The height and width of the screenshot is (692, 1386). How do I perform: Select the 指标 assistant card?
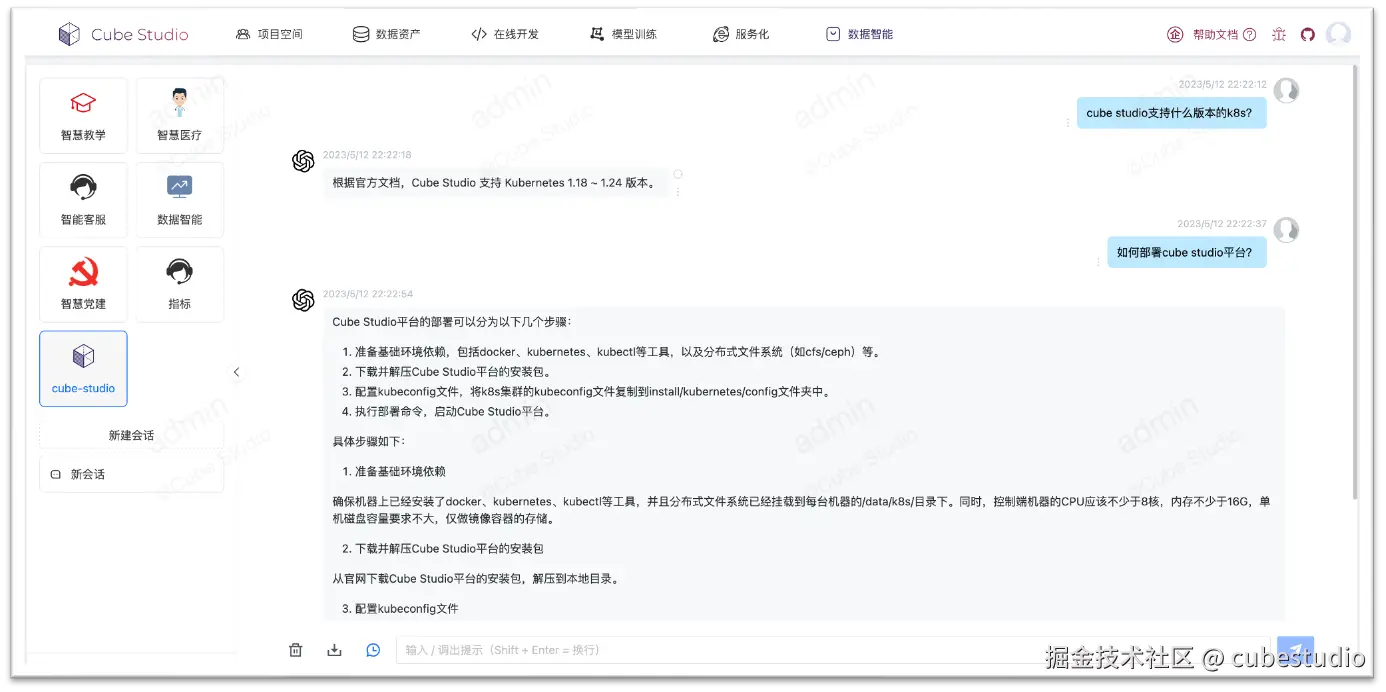pos(180,285)
